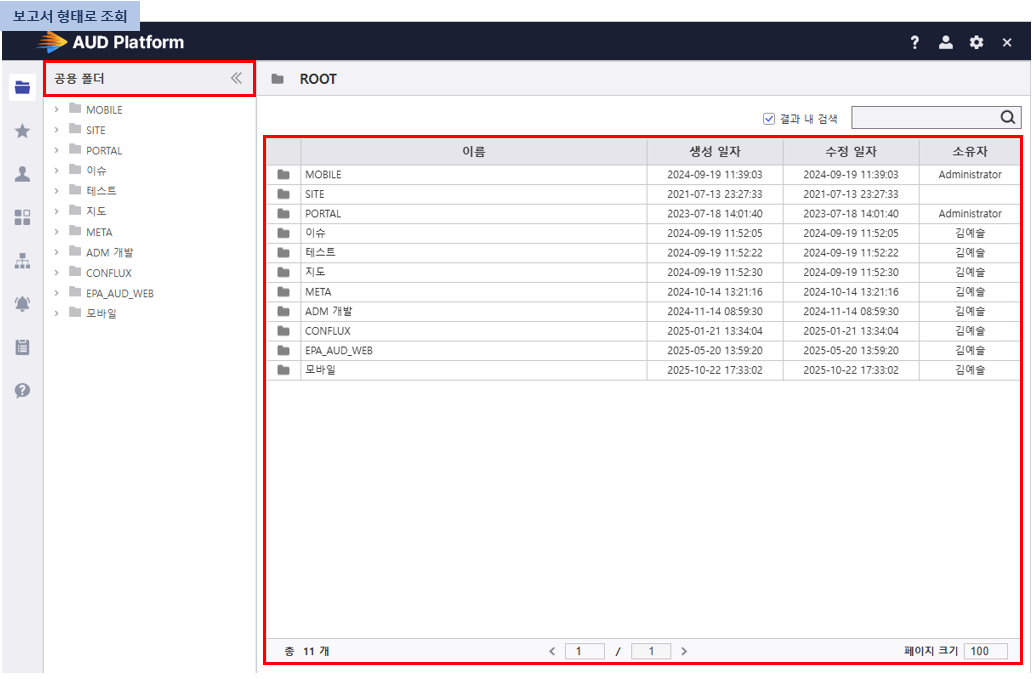Screen dimensions: 1034x679
Task: Click creation date 2021-07-13 23:27:33 cell
Action: tap(715, 194)
